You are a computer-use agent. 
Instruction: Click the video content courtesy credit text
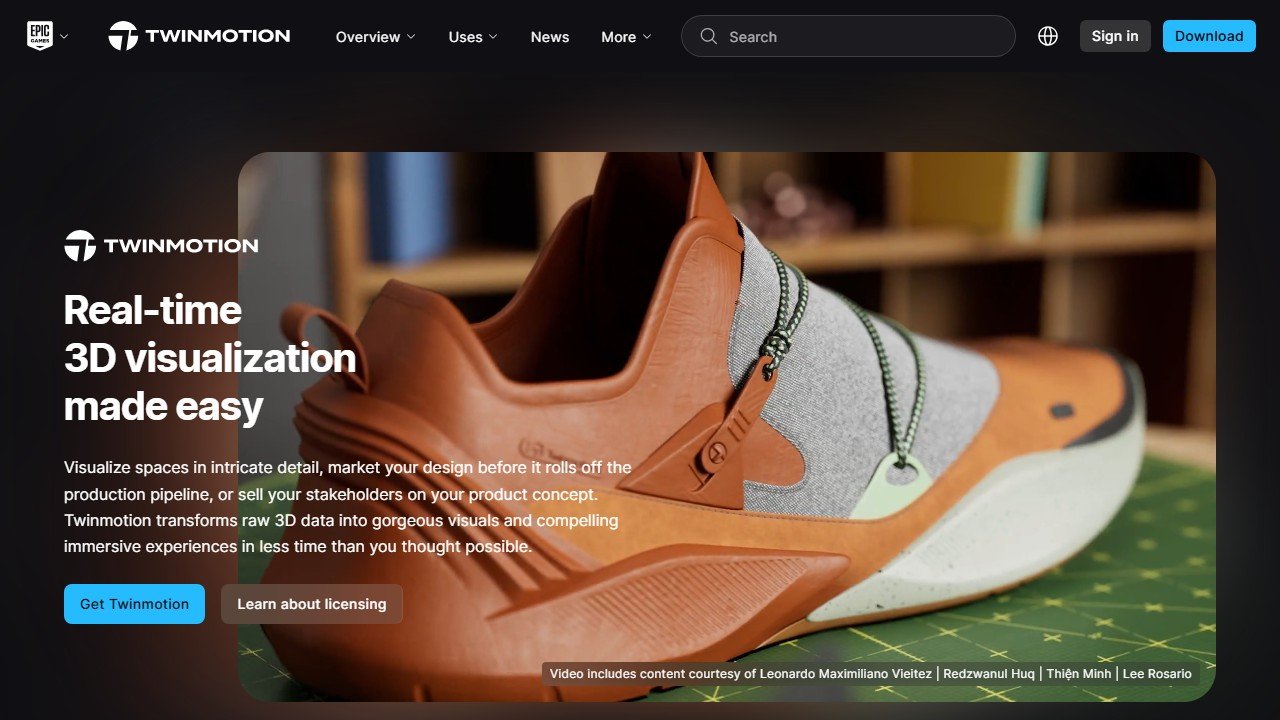(871, 674)
